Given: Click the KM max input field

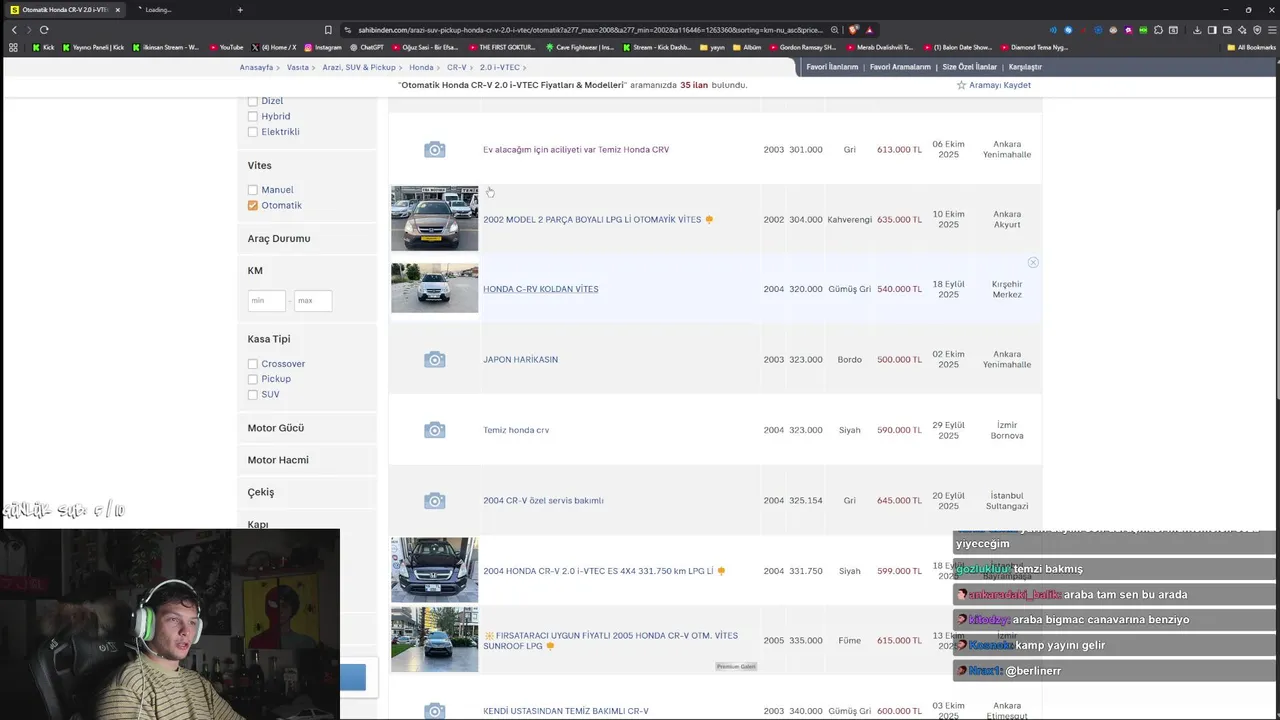Looking at the screenshot, I should [313, 300].
